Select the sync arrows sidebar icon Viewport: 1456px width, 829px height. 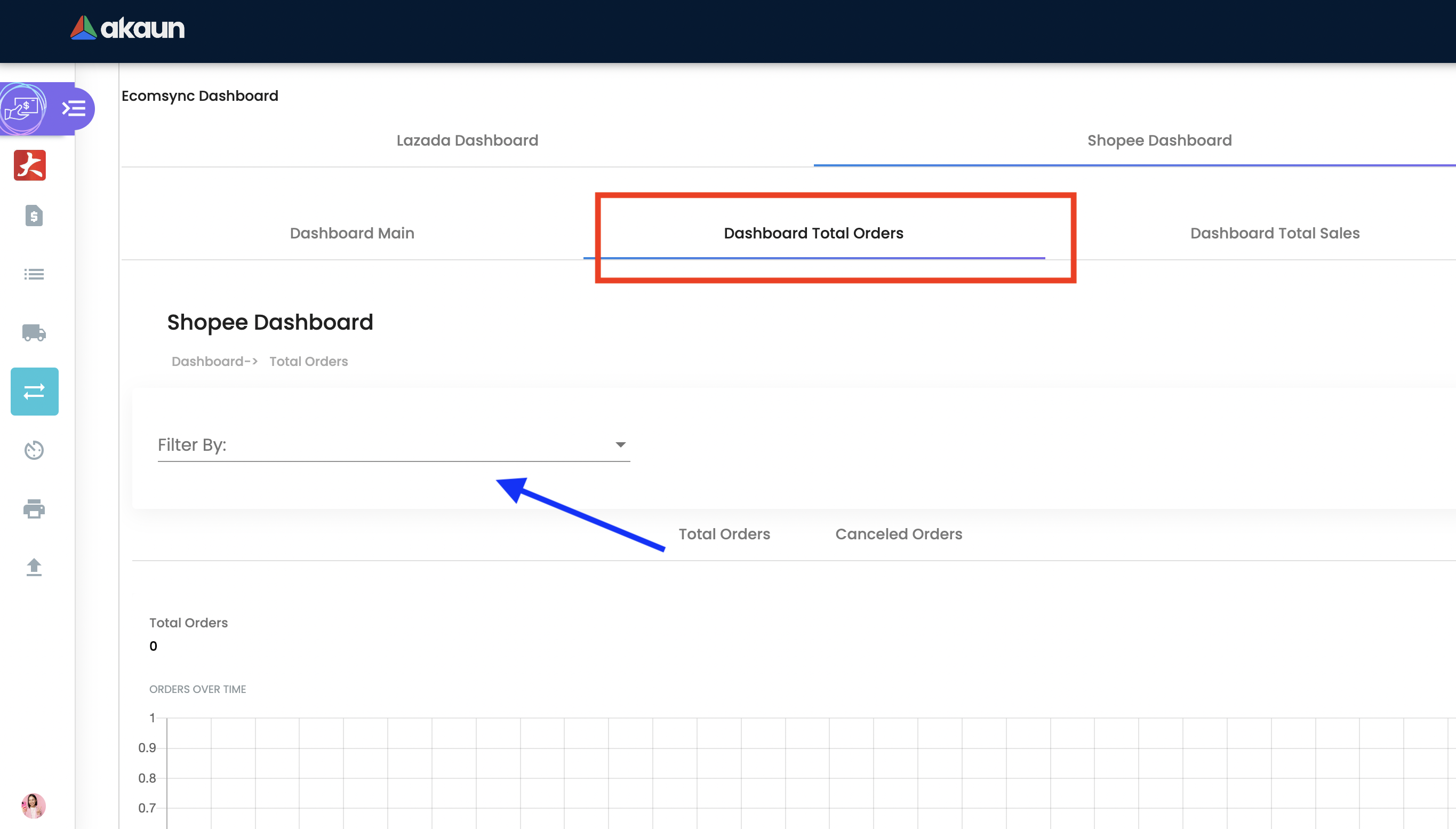(x=34, y=391)
